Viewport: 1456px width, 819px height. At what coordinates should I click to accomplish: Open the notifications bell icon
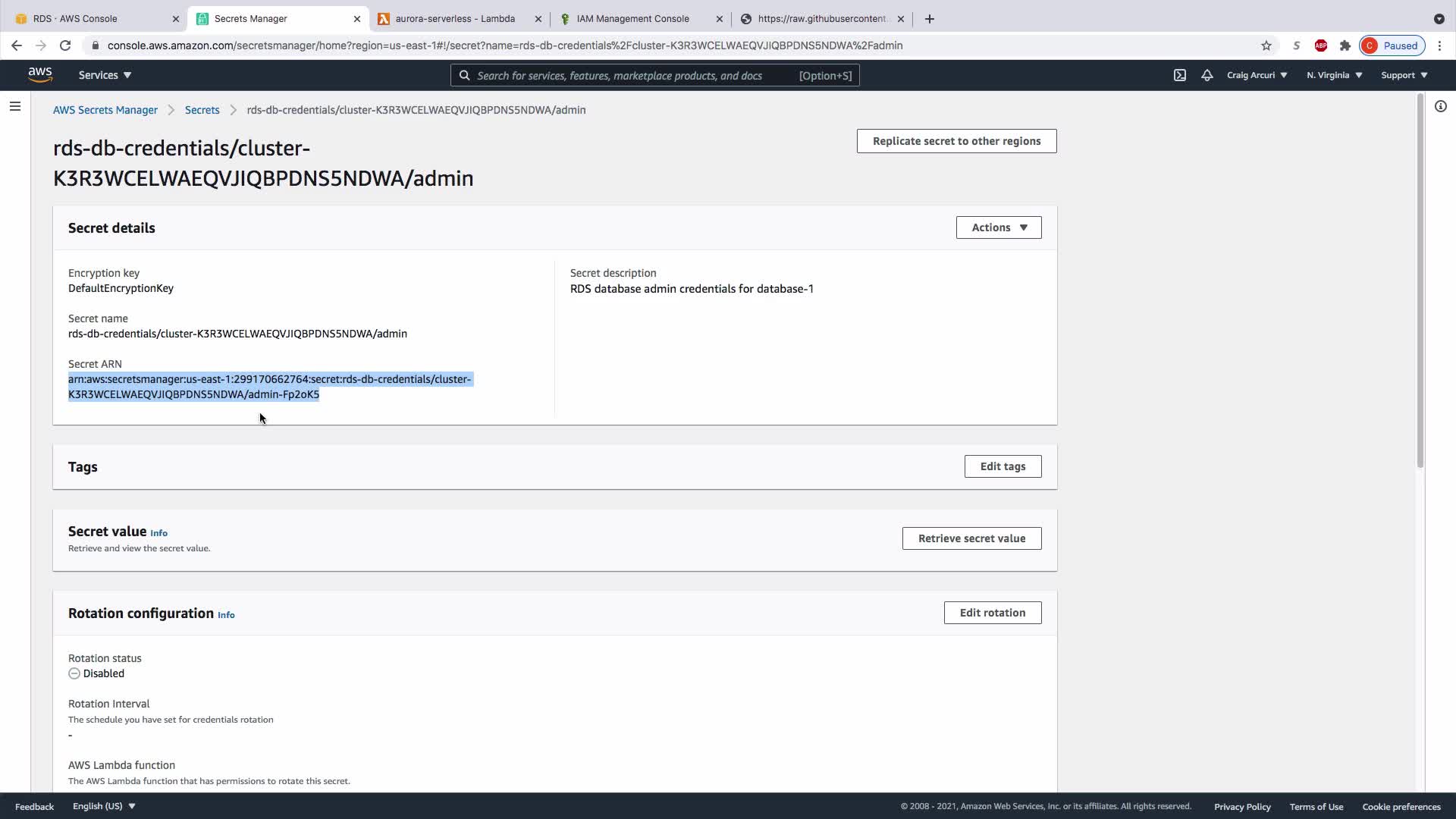(x=1207, y=75)
